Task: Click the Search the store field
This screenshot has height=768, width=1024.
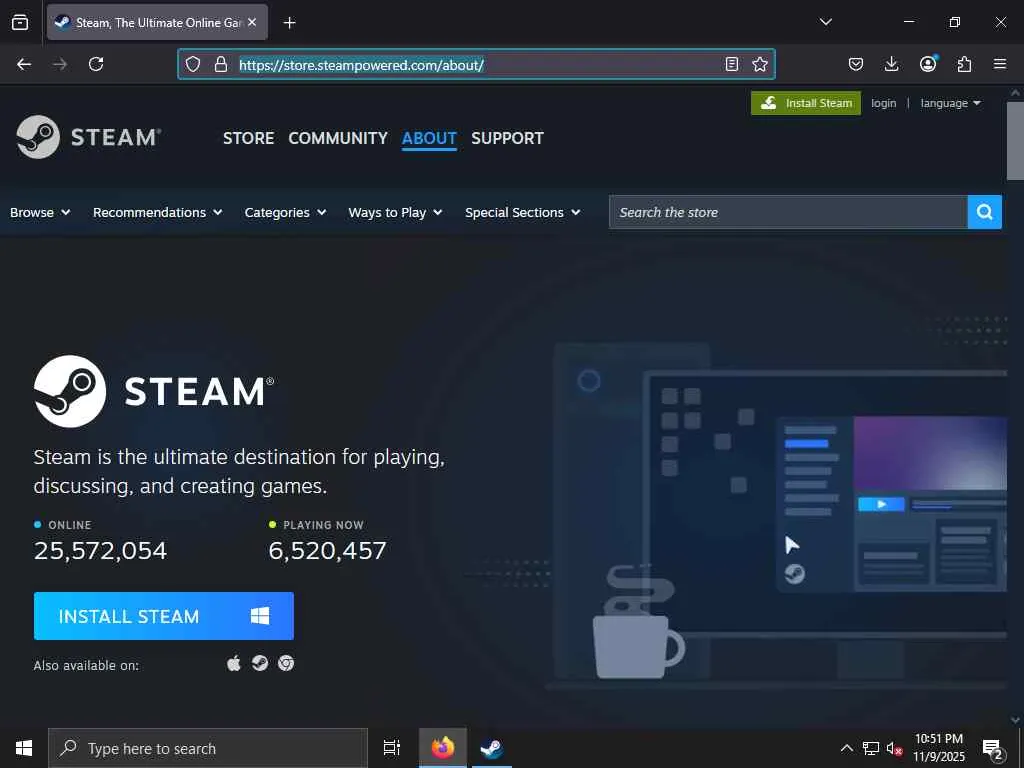Action: tap(788, 212)
